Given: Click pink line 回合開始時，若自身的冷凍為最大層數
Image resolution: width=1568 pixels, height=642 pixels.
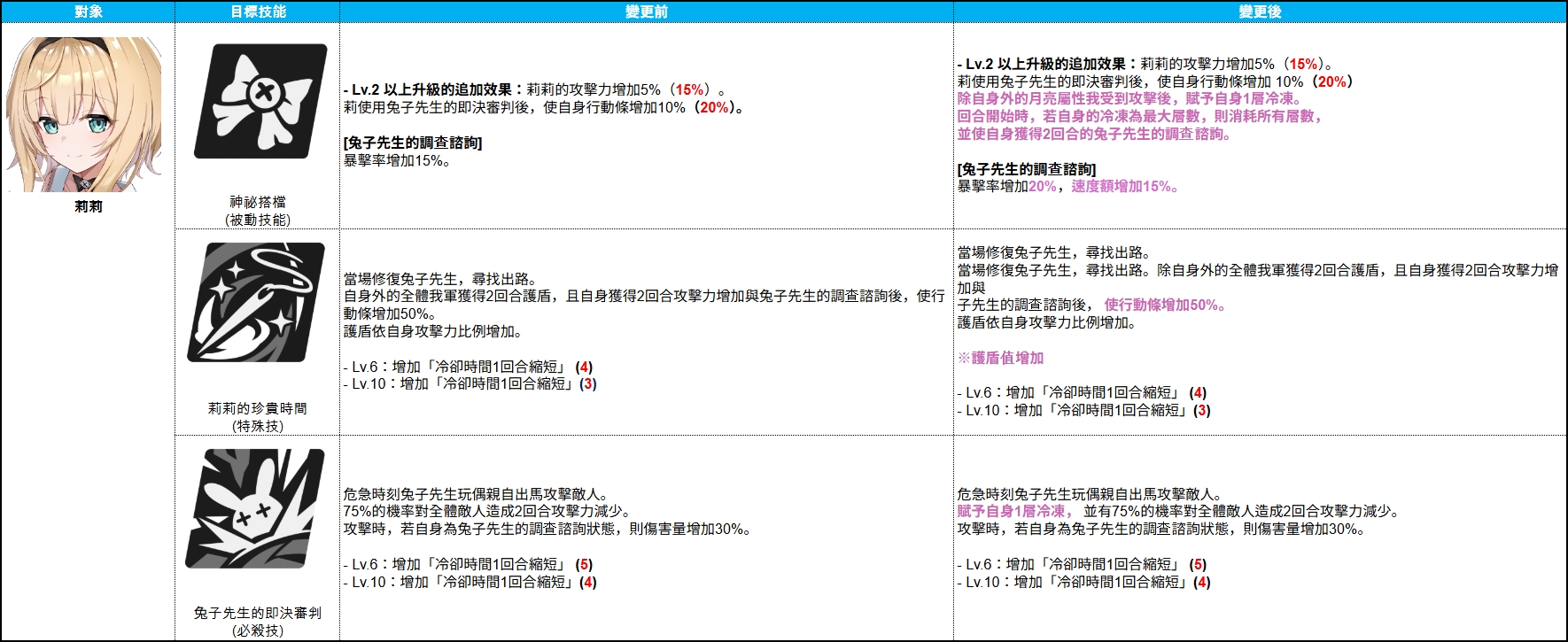Looking at the screenshot, I should pyautogui.click(x=1140, y=116).
